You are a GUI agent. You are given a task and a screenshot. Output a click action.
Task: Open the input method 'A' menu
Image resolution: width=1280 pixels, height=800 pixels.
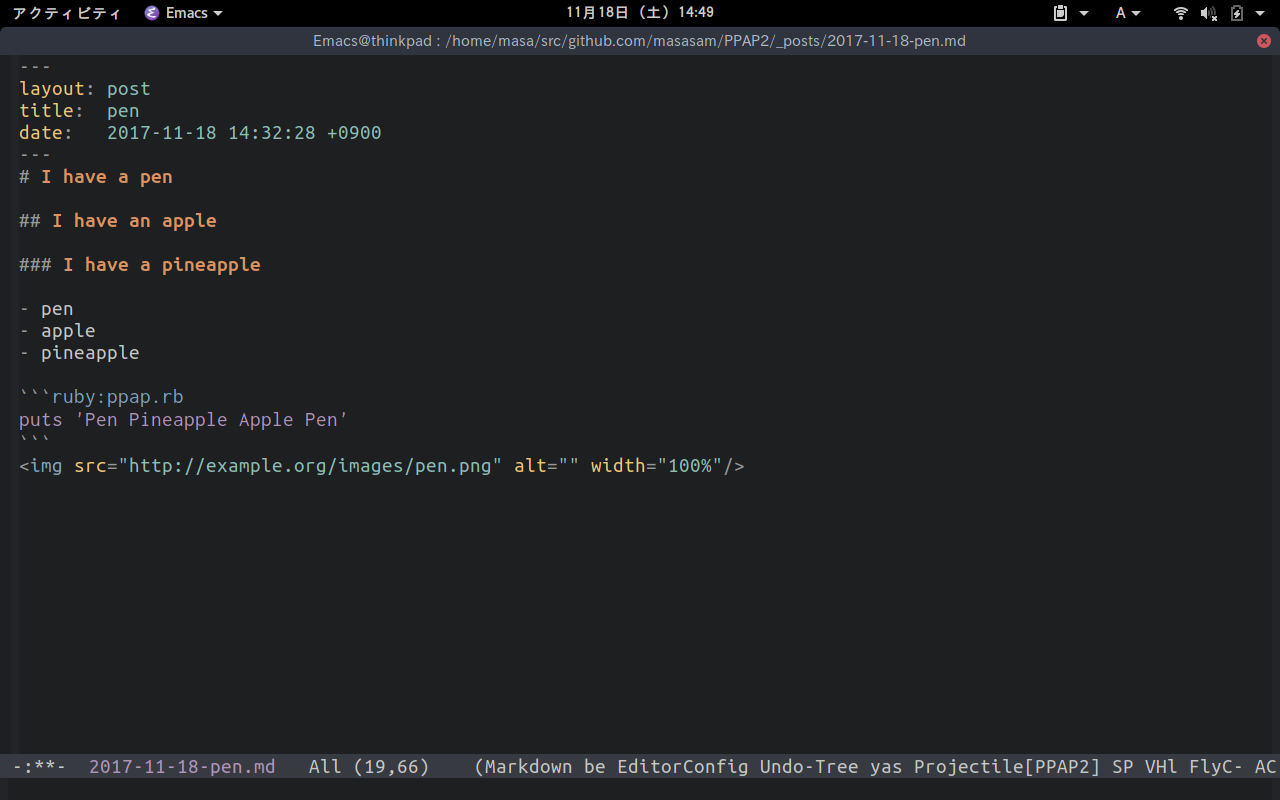(x=1128, y=13)
